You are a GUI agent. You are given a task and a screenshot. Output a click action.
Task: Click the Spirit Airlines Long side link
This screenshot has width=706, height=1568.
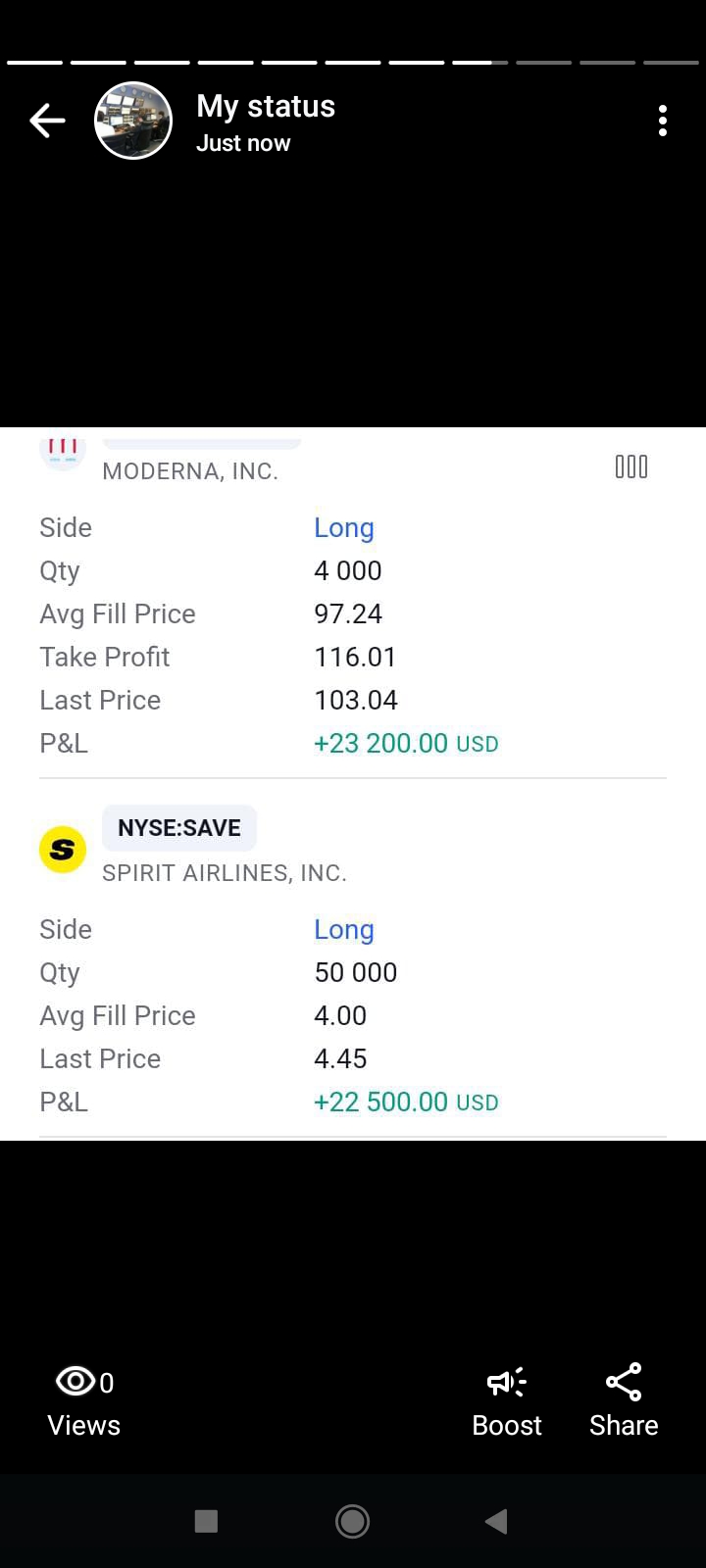344,930
